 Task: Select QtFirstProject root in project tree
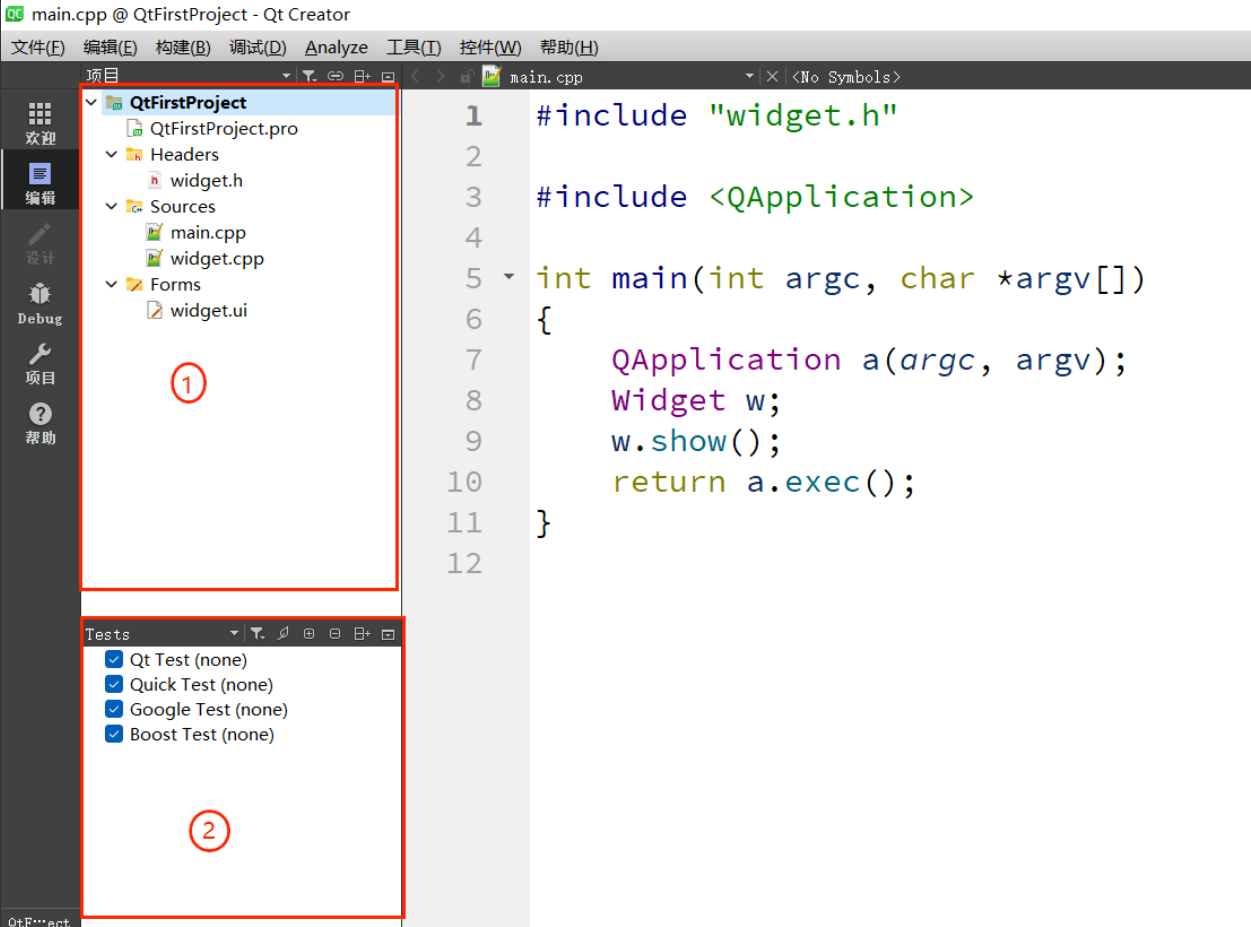(x=188, y=102)
